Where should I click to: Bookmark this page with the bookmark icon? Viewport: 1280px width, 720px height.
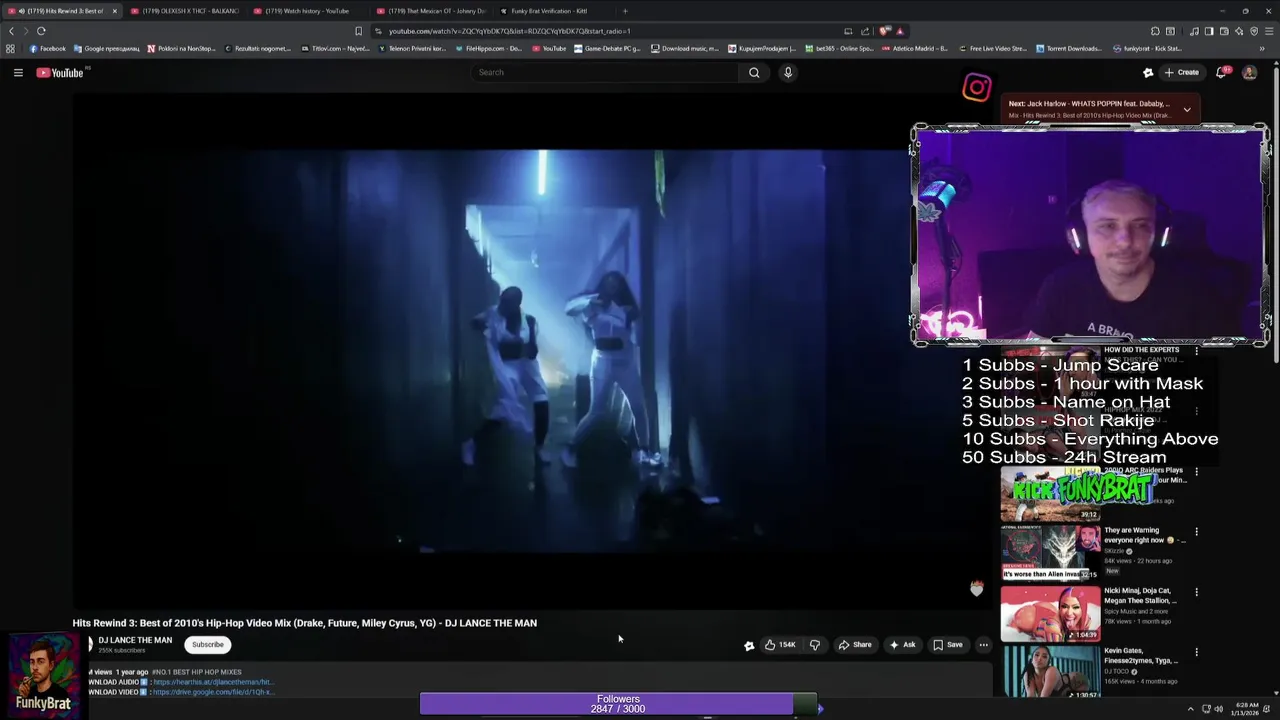(358, 31)
